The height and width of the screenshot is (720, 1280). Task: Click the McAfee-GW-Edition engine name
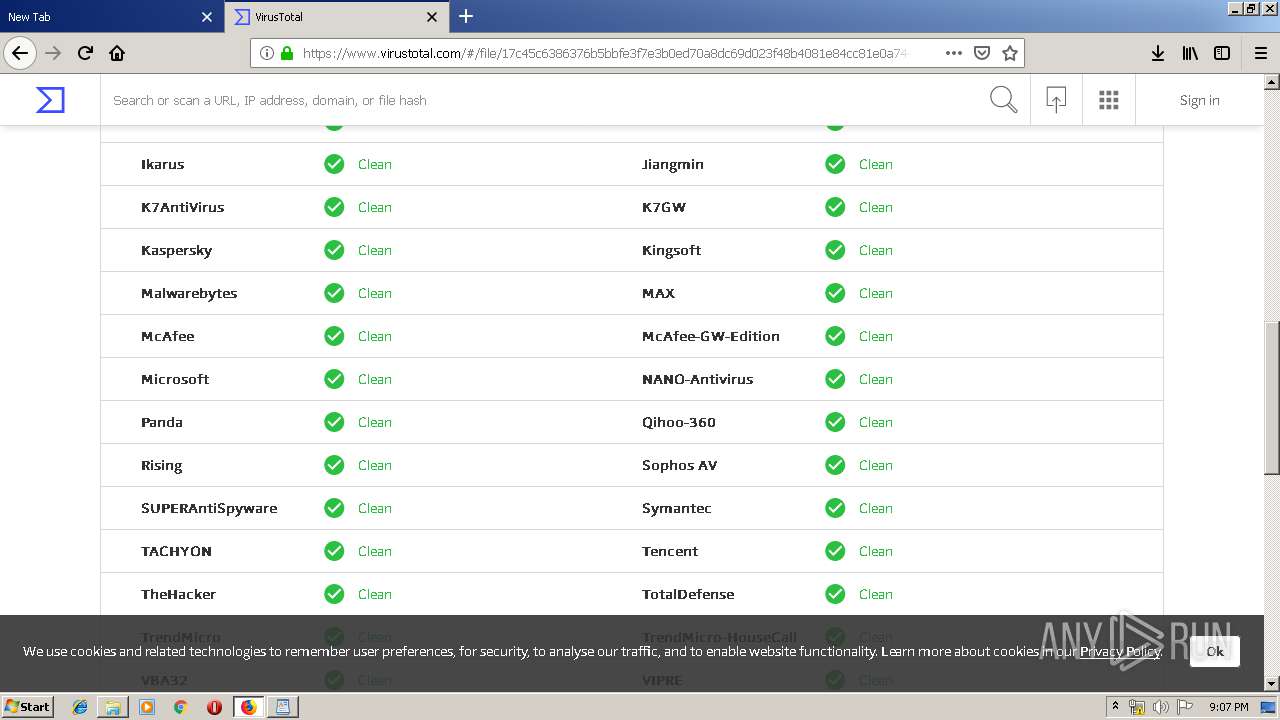coord(710,336)
